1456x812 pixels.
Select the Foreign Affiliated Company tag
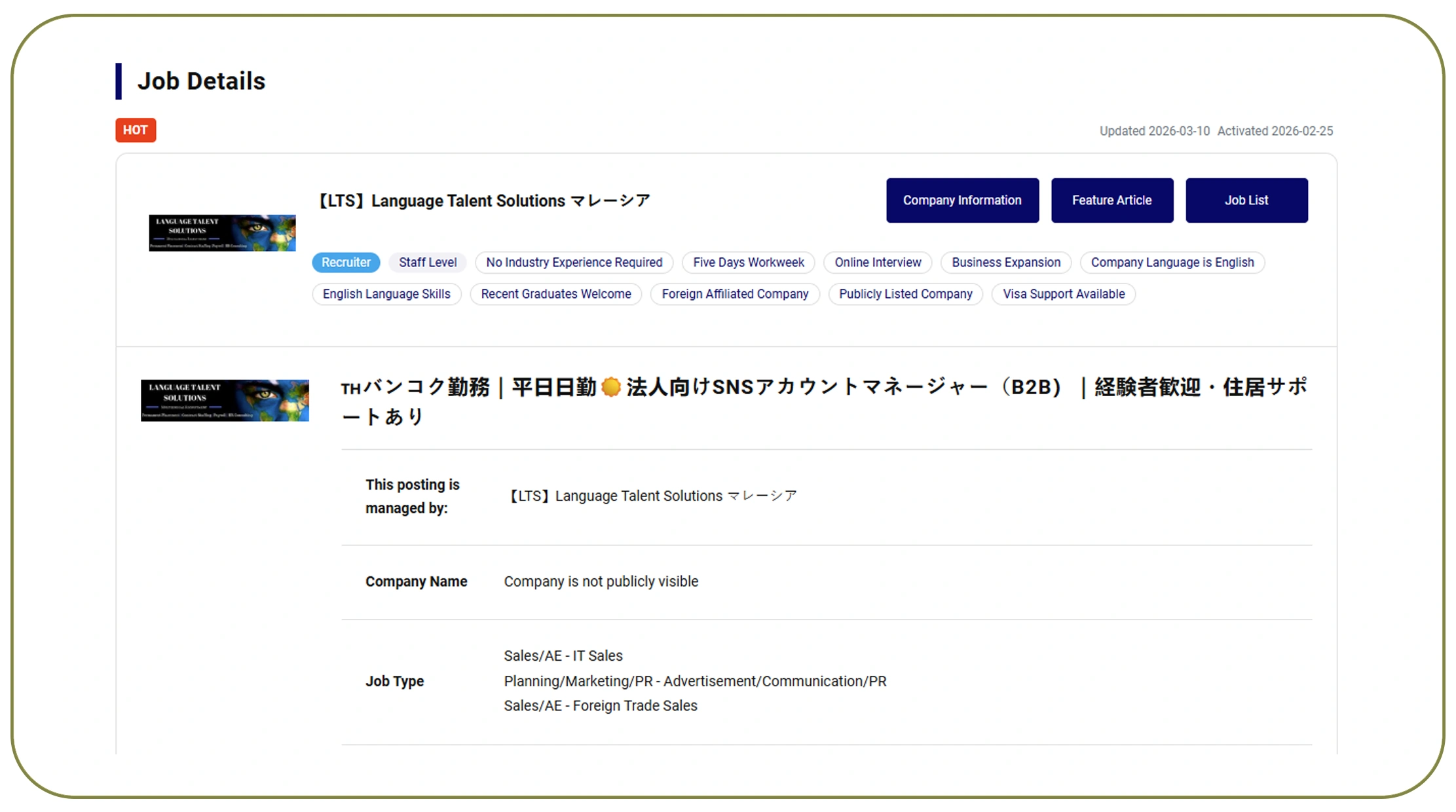click(x=735, y=294)
